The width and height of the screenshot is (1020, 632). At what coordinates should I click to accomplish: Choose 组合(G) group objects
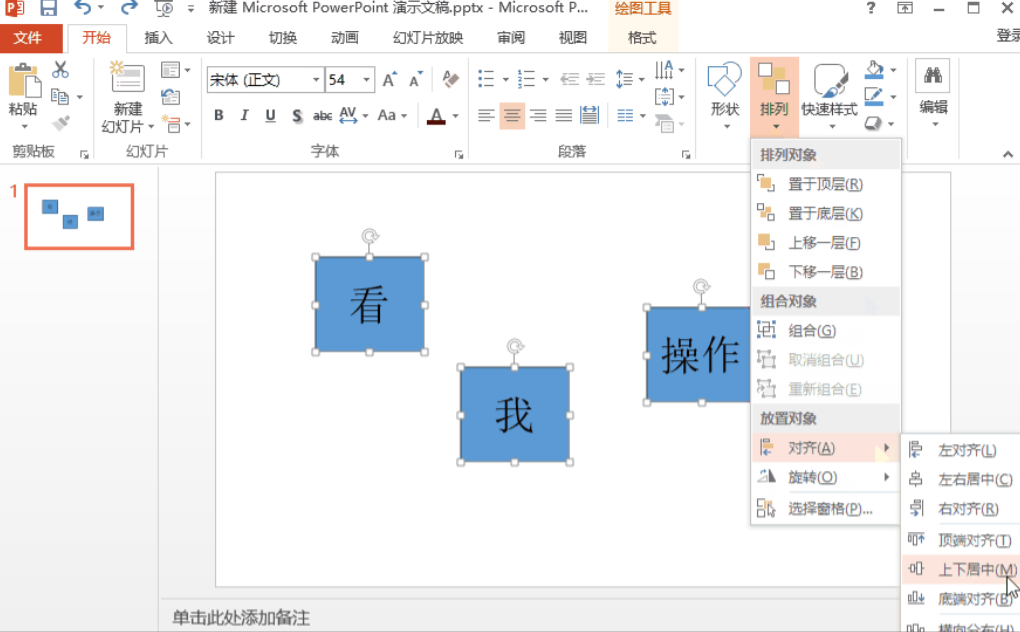[x=825, y=330]
